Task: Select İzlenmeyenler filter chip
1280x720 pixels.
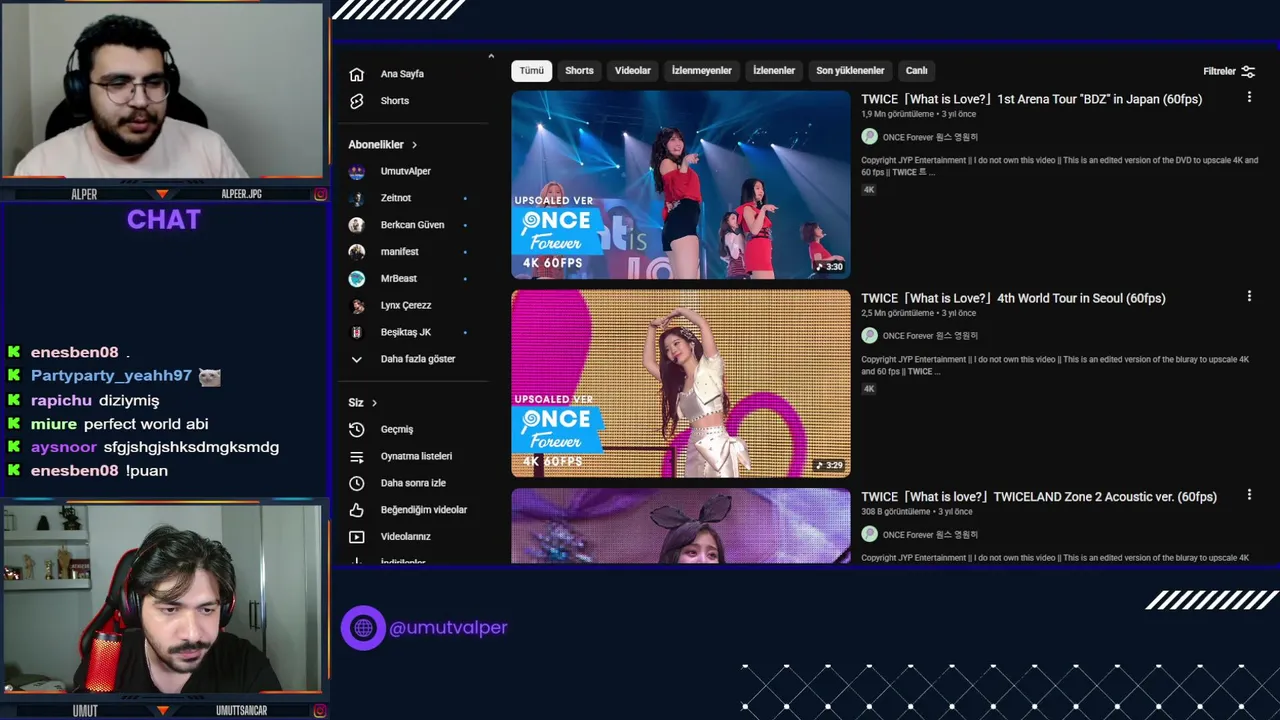Action: pyautogui.click(x=702, y=71)
